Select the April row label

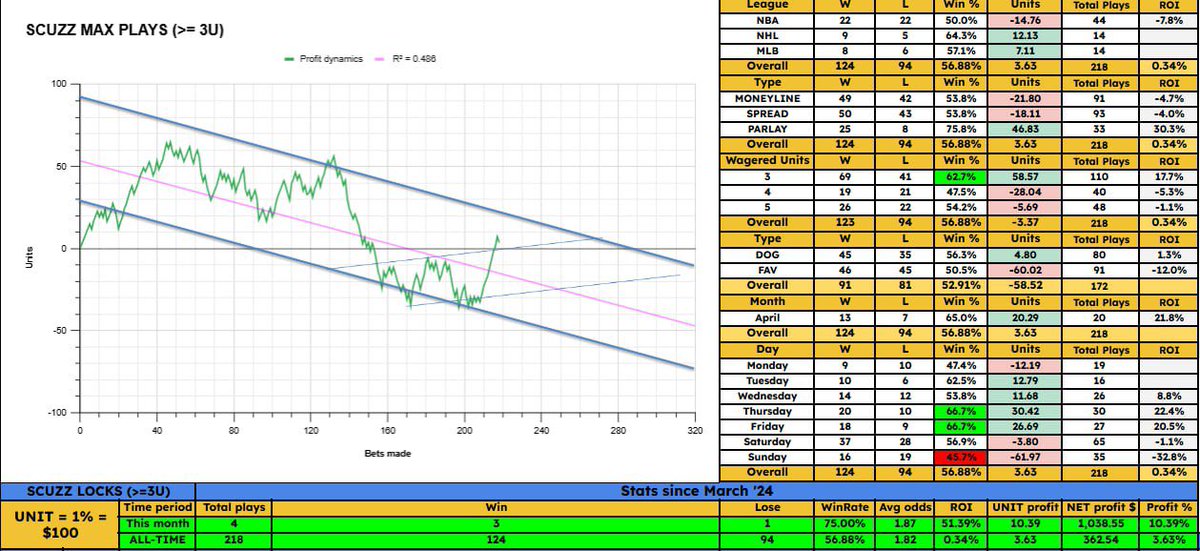(x=768, y=318)
